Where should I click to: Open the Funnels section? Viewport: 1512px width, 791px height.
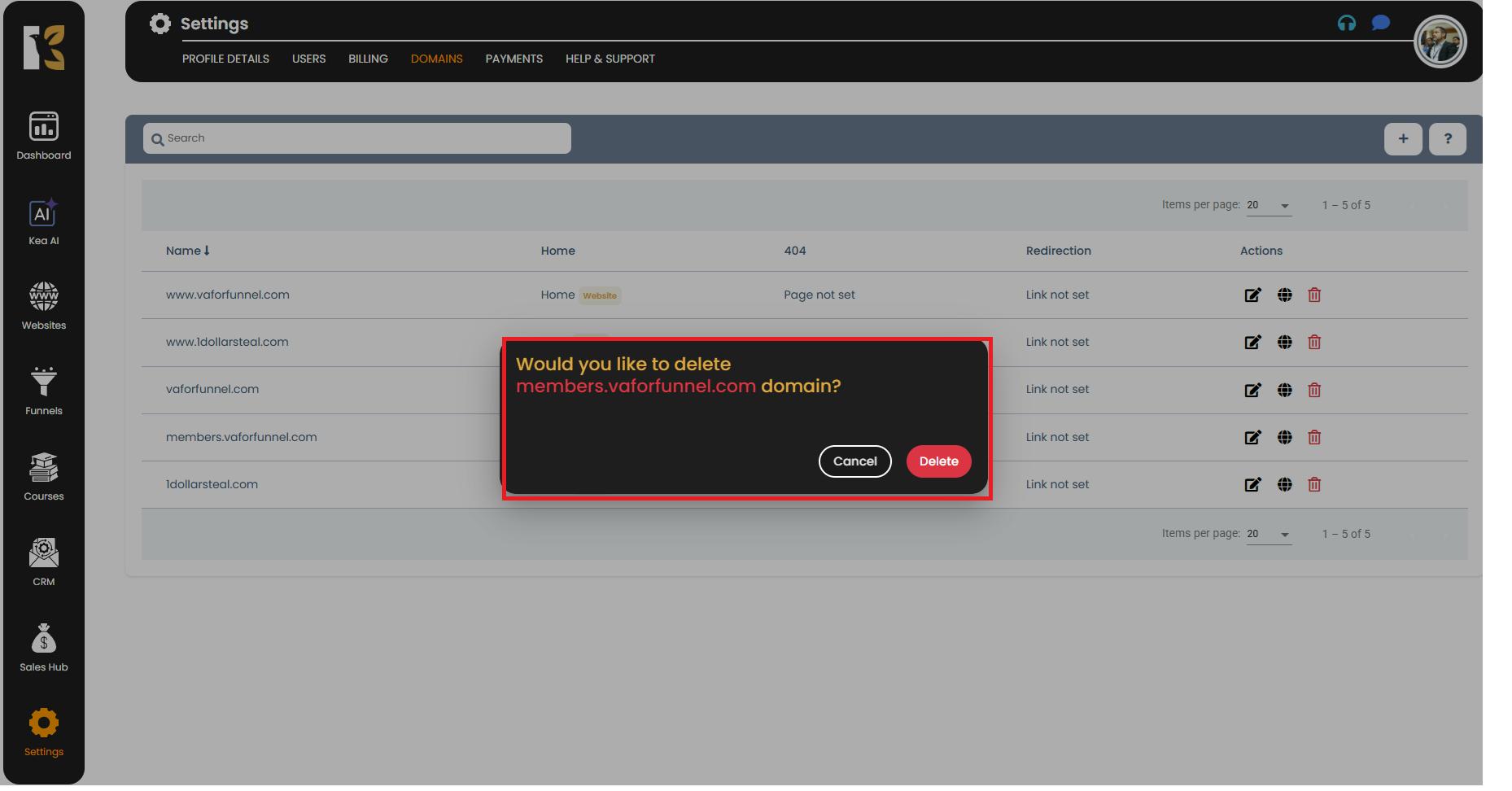(44, 391)
